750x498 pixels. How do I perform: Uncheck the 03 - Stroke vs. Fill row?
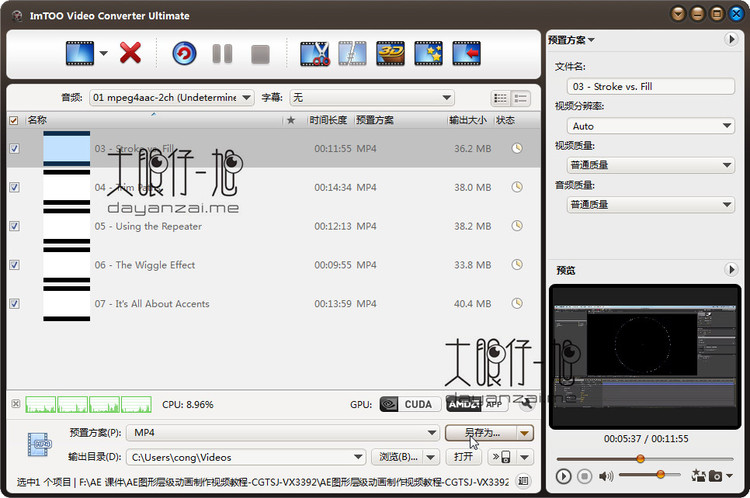coord(14,148)
